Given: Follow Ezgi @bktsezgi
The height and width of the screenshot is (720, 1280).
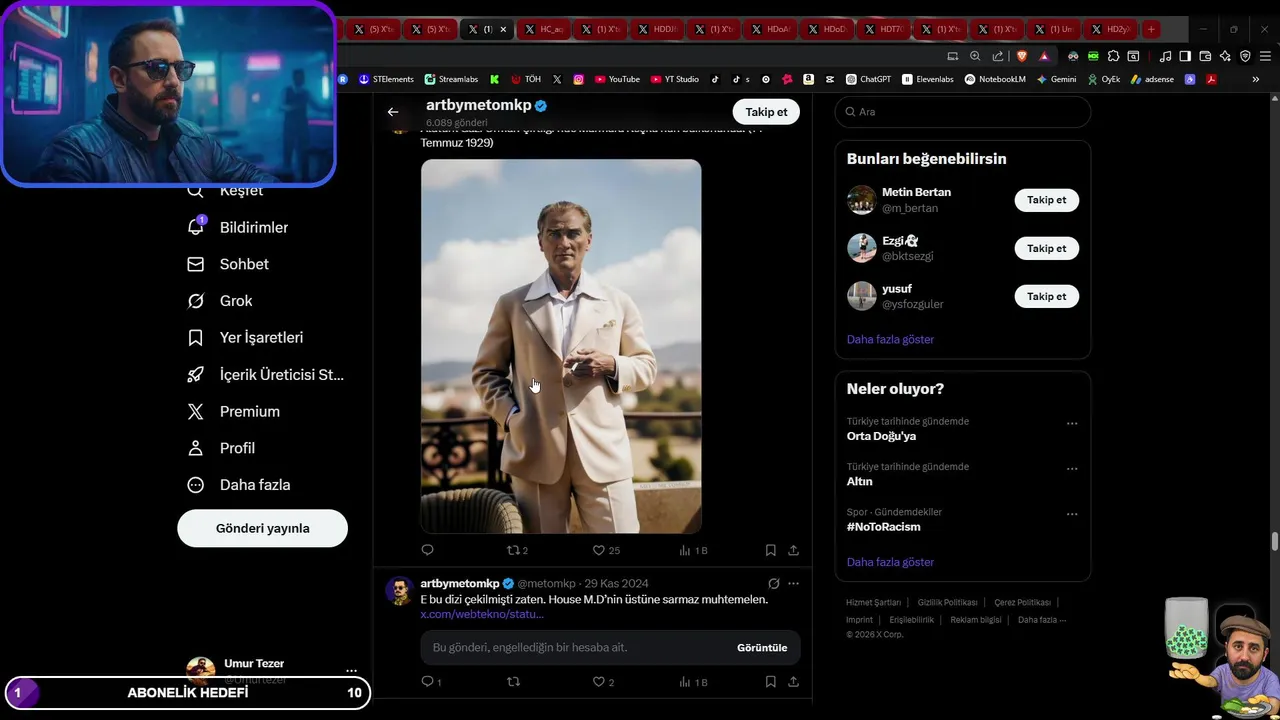Looking at the screenshot, I should point(1046,248).
